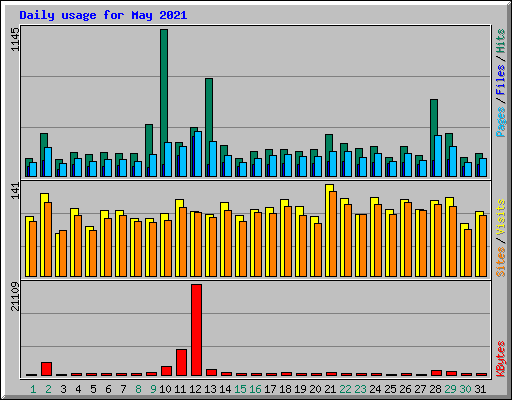
Task: Click the Pages legend label
Action: click(x=501, y=122)
